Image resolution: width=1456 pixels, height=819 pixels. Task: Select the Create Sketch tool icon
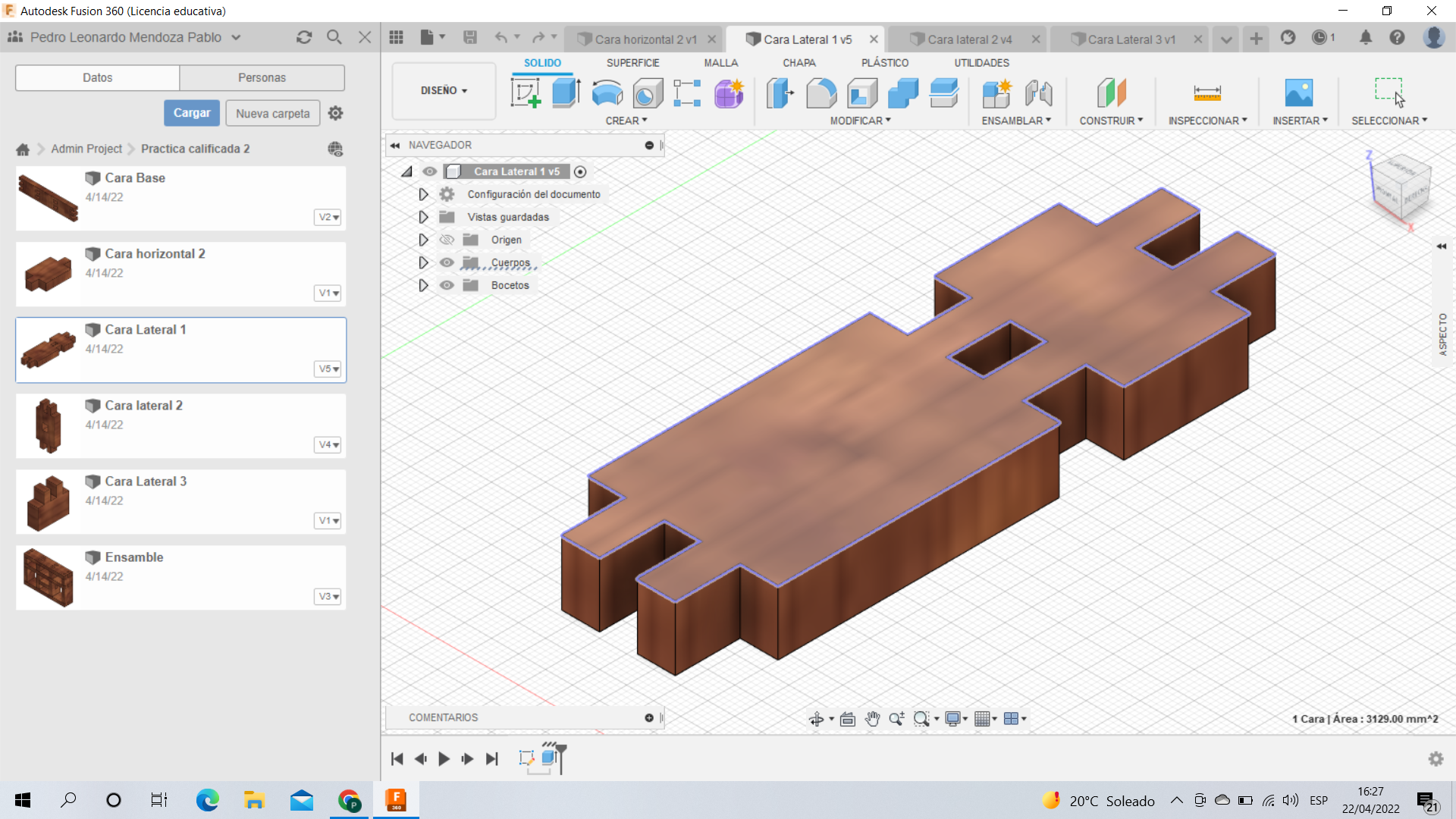526,93
